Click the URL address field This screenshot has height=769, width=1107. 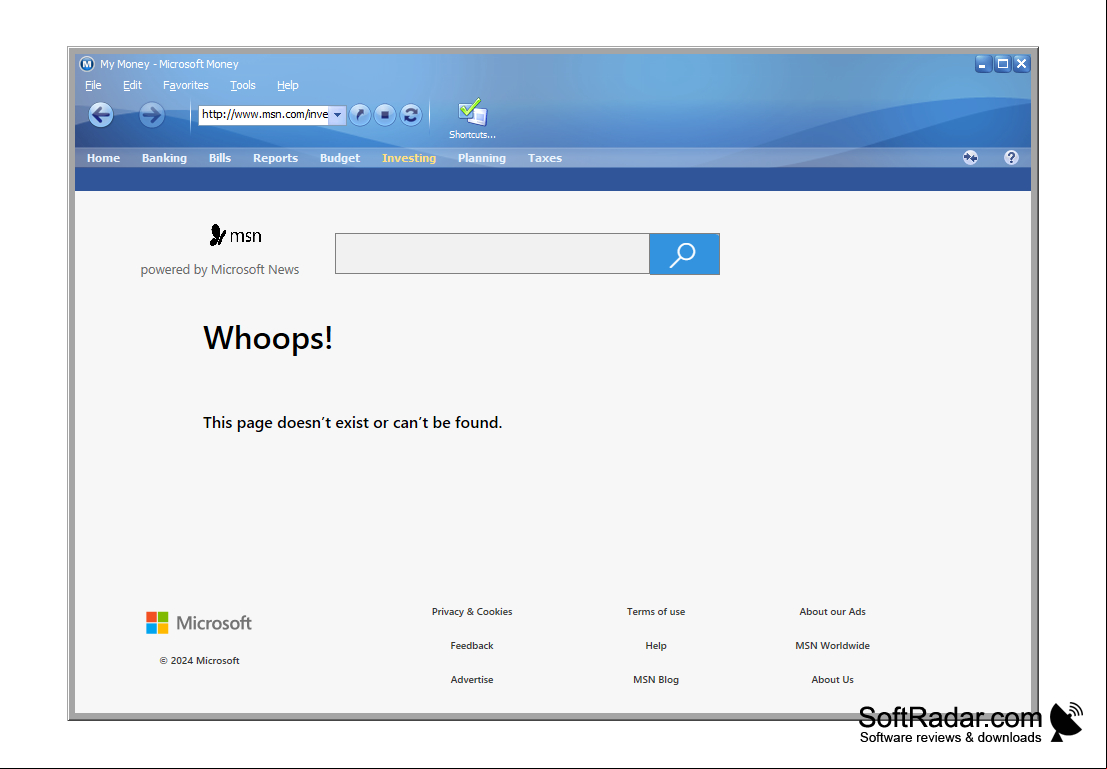pos(264,115)
